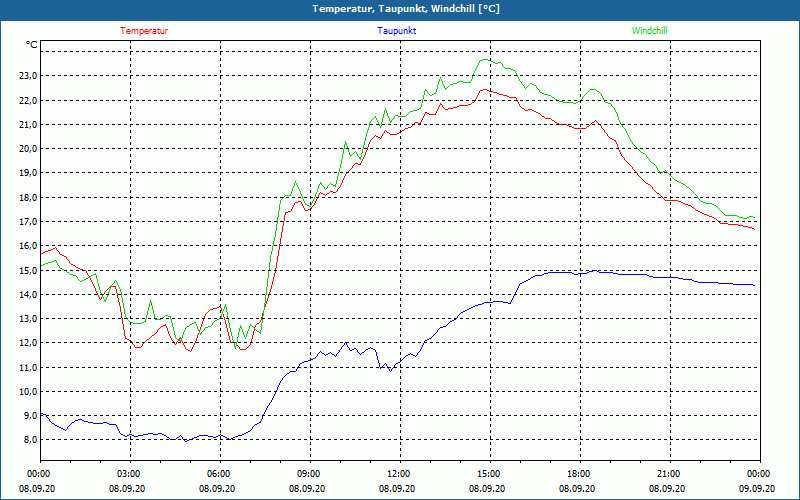
Task: Click the '11,0' y-axis value
Action: tap(29, 367)
